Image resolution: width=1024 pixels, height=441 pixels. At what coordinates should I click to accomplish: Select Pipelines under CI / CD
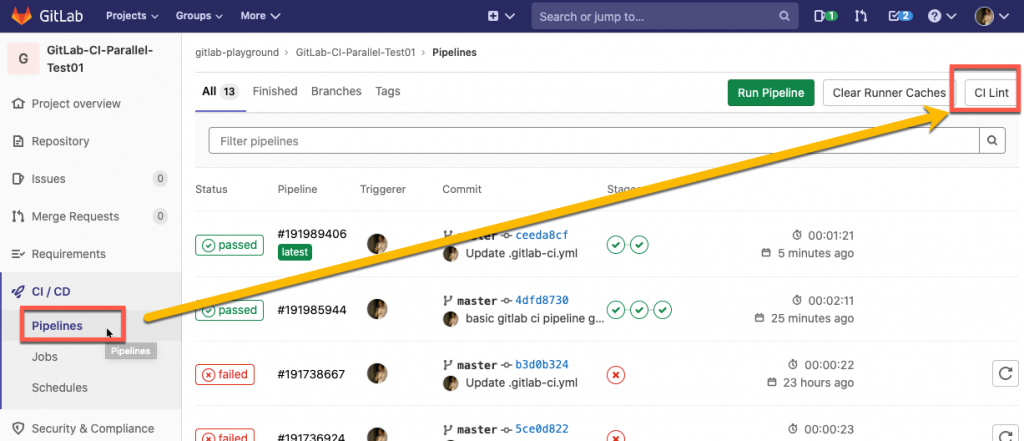point(57,325)
